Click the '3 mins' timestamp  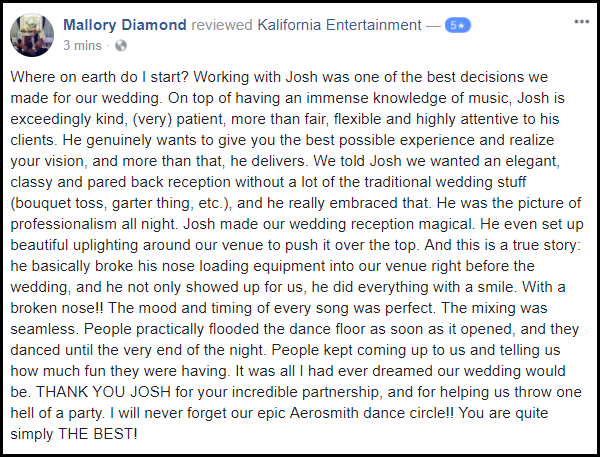tap(82, 46)
